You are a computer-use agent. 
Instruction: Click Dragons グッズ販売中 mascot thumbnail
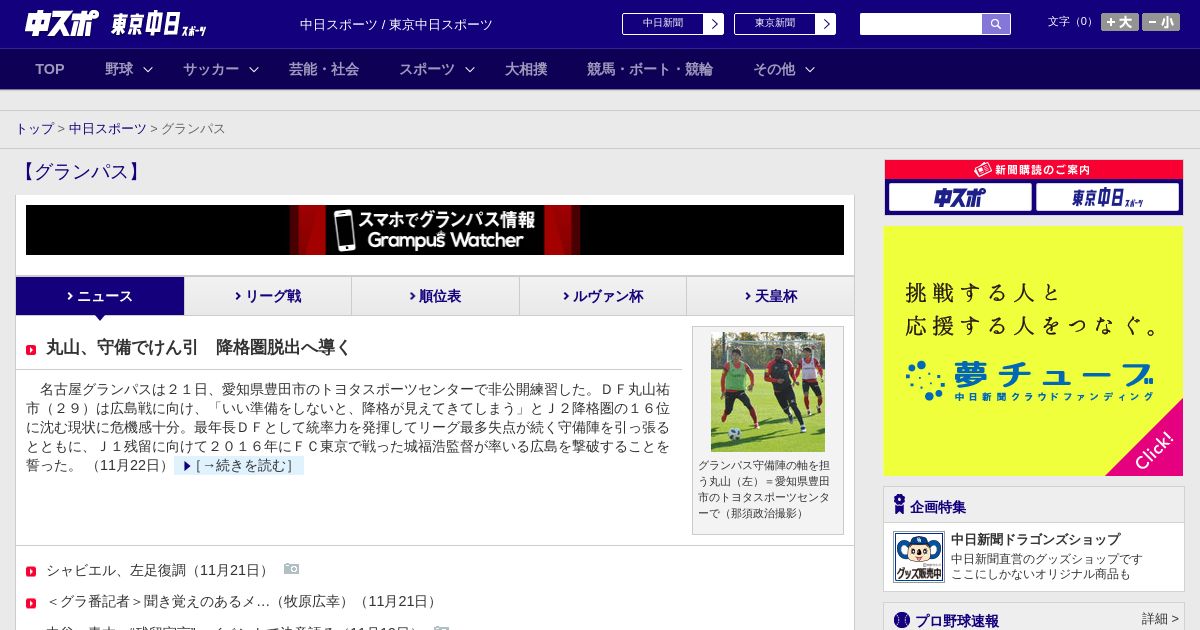pos(919,557)
